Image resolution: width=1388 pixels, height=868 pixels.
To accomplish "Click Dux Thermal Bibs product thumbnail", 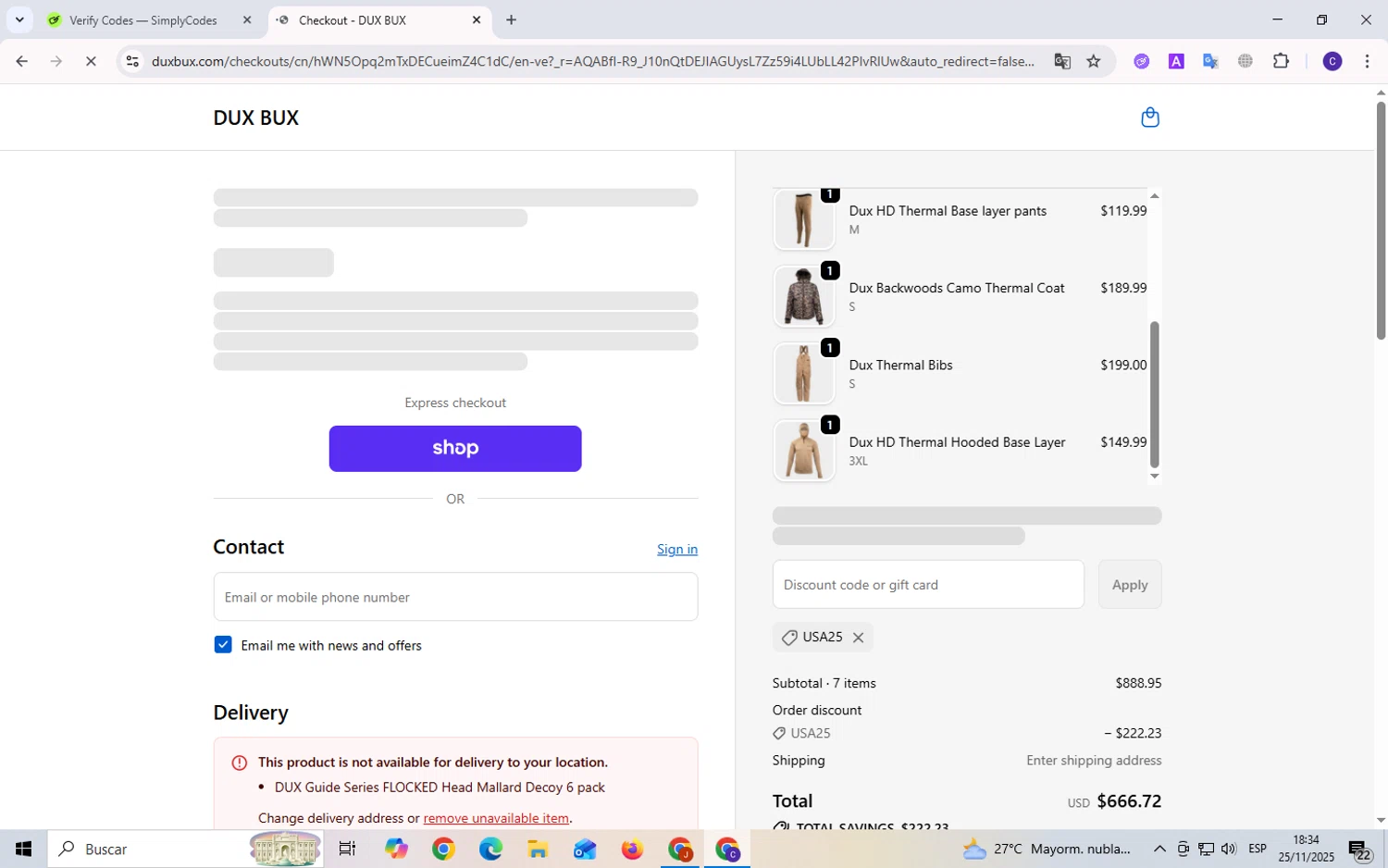I will 804,374.
